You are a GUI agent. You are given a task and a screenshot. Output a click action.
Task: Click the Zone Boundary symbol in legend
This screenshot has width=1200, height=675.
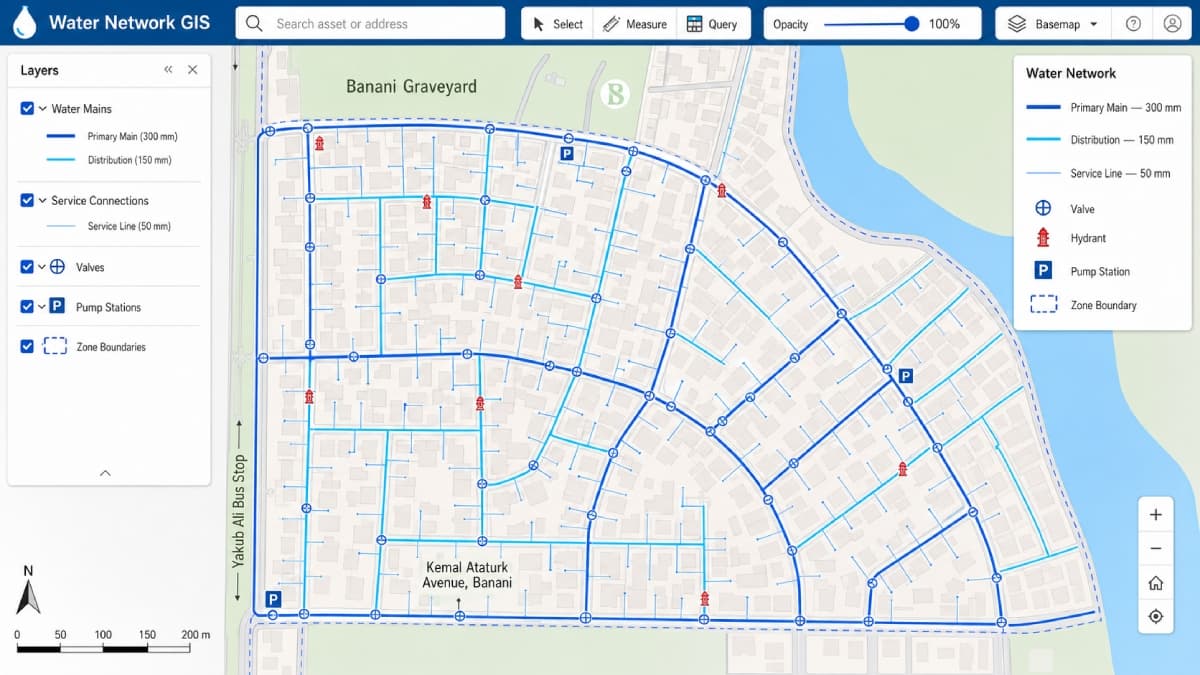(x=1043, y=305)
